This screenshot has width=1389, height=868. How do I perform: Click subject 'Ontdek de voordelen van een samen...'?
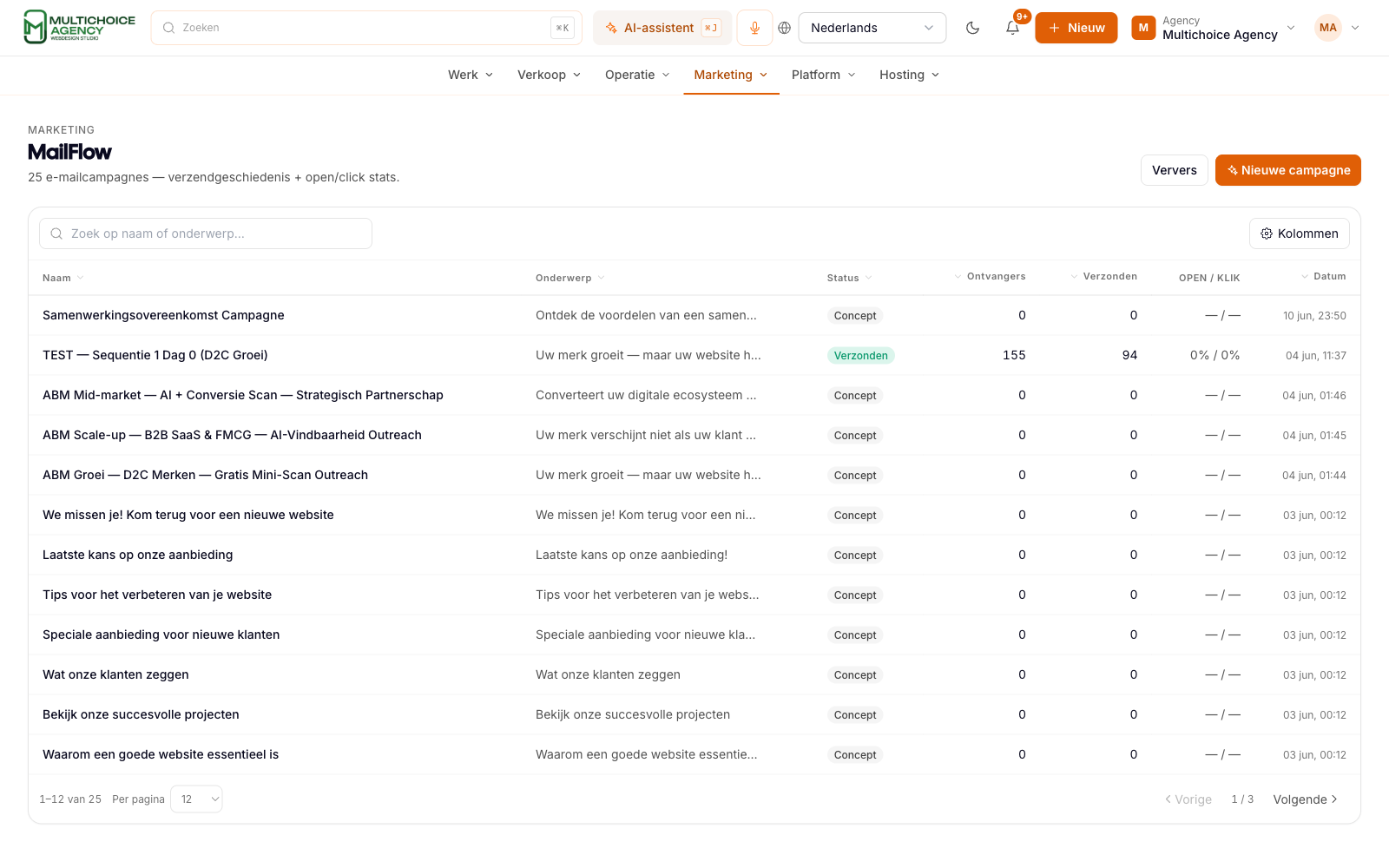click(646, 315)
